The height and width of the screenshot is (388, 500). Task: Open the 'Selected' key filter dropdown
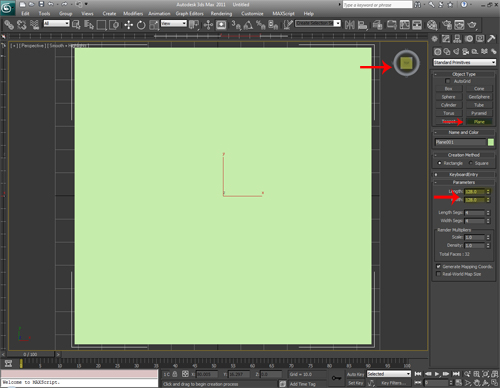(x=389, y=374)
